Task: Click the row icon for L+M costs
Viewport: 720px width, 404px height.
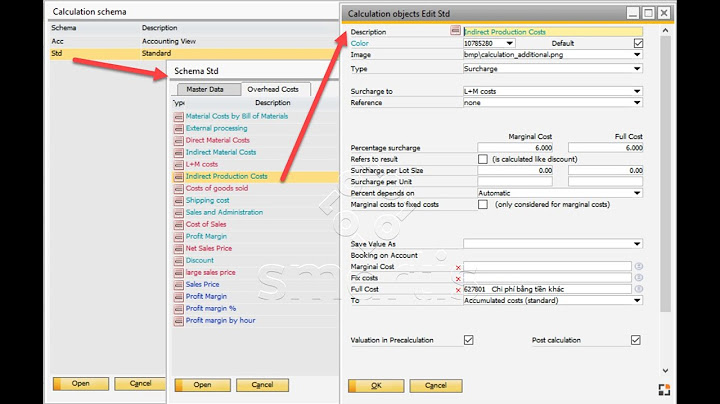Action: point(179,164)
